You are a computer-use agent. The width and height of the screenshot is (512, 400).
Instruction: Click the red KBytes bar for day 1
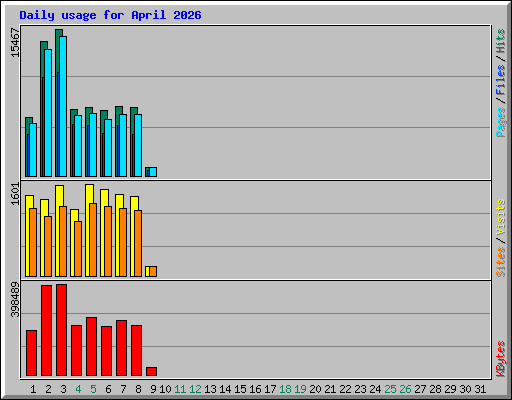click(31, 353)
